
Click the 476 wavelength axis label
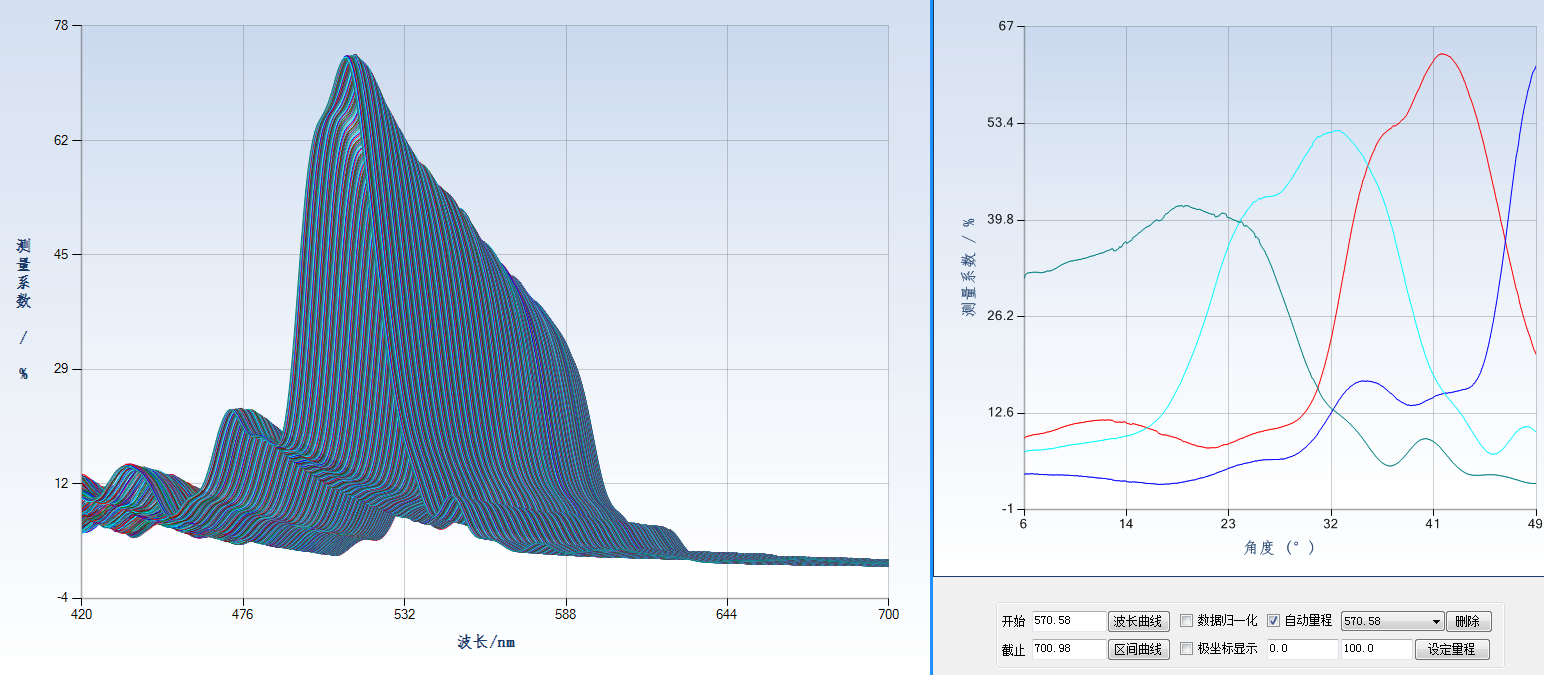(x=243, y=614)
